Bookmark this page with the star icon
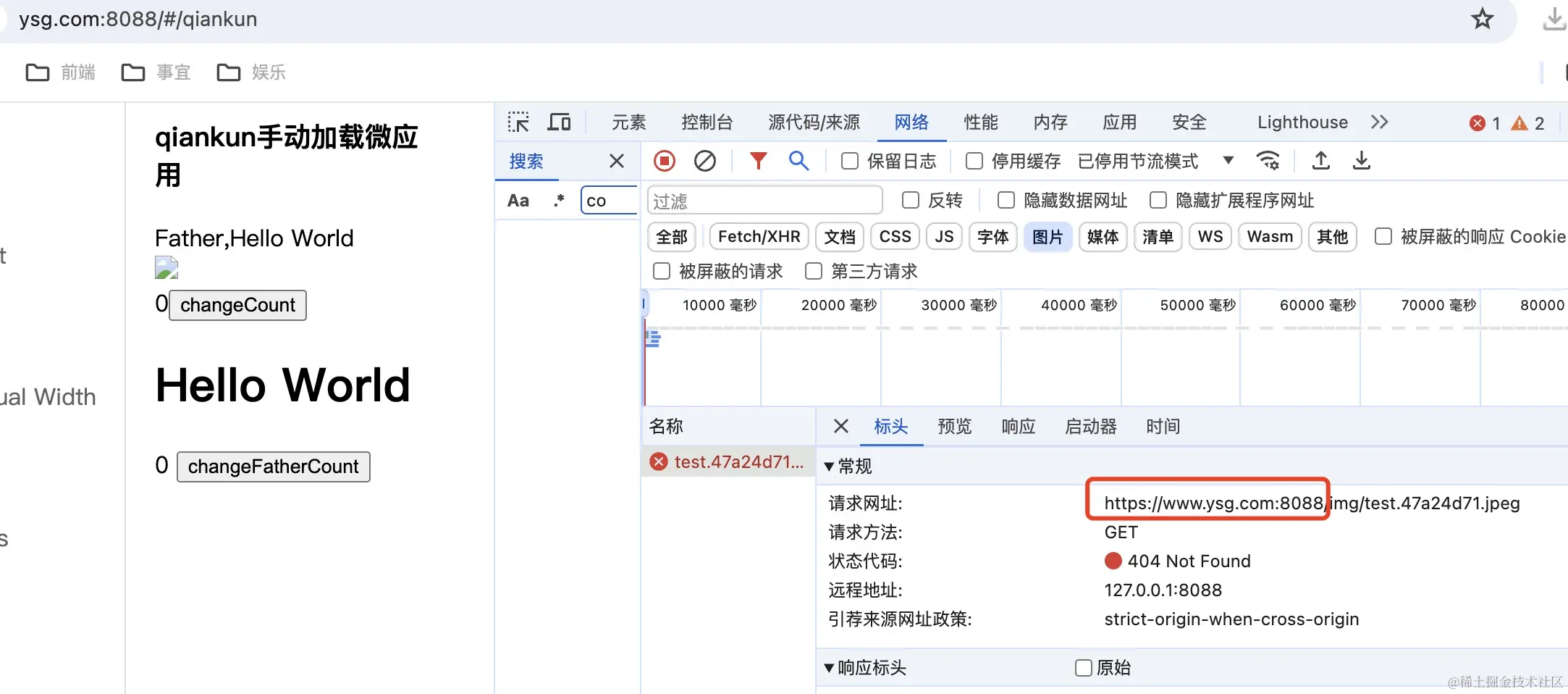 (1482, 19)
